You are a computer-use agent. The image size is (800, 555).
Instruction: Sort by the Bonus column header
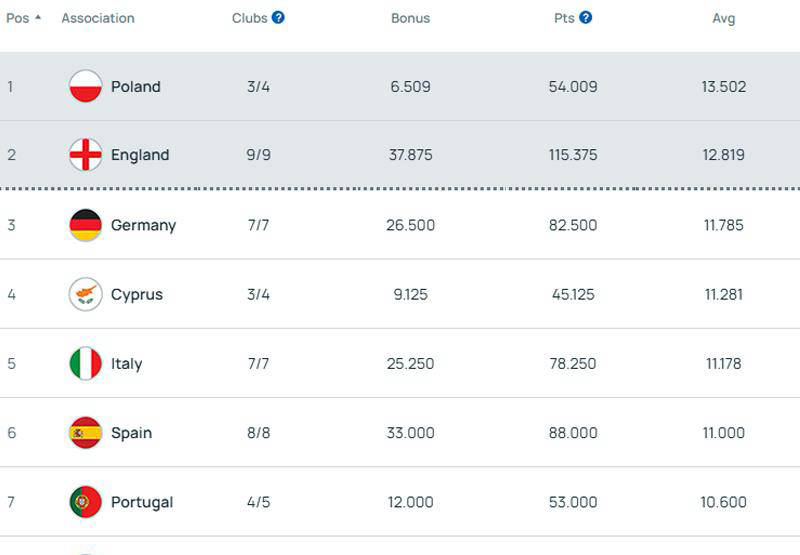point(410,18)
